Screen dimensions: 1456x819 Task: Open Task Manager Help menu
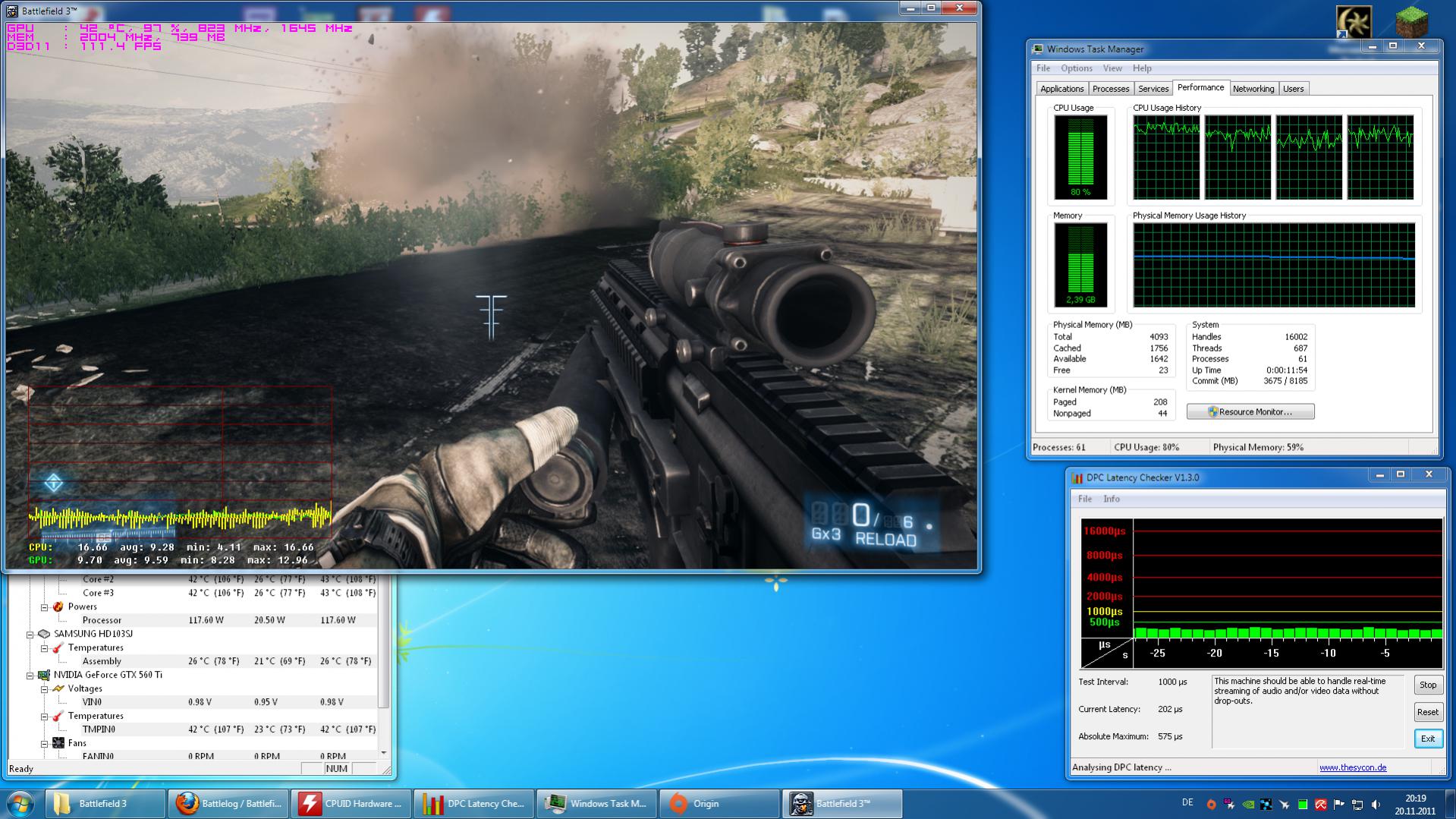pos(1142,68)
